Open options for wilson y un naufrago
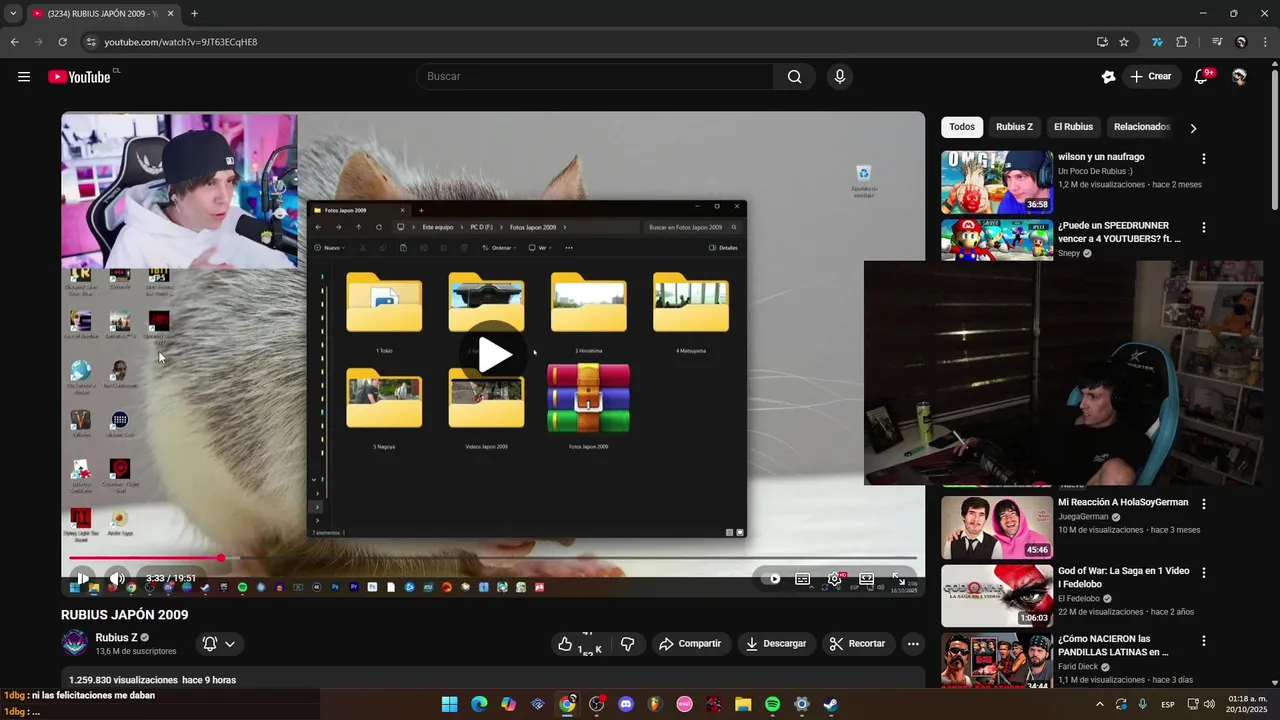The width and height of the screenshot is (1280, 720). coord(1204,159)
